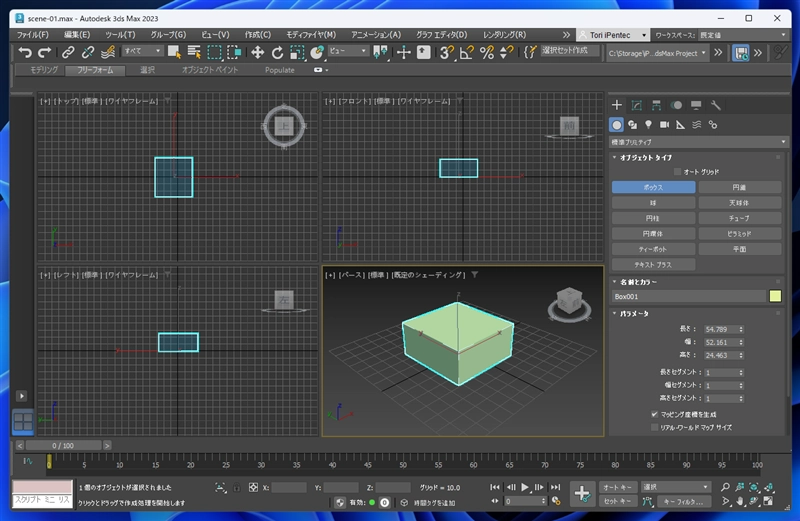Click the Select and Place tool
The width and height of the screenshot is (800, 521).
tap(317, 52)
